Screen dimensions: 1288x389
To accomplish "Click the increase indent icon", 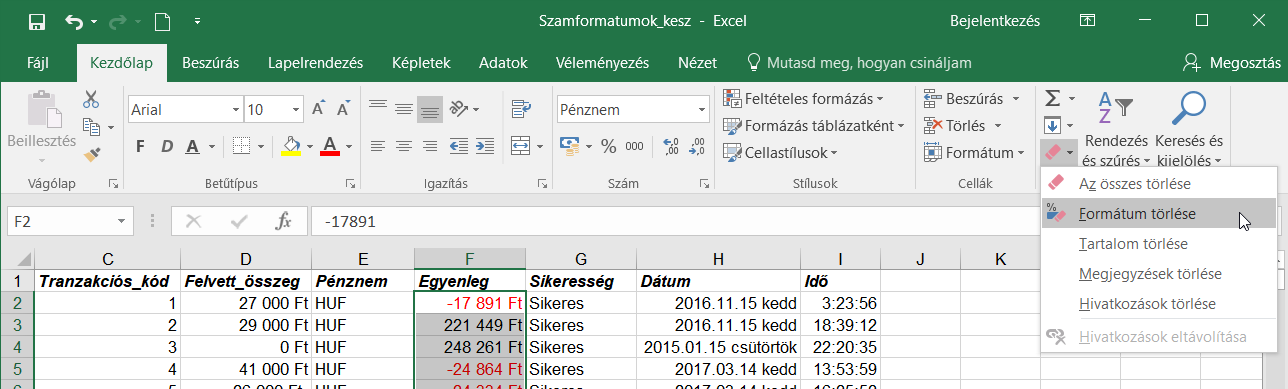I will 484,146.
